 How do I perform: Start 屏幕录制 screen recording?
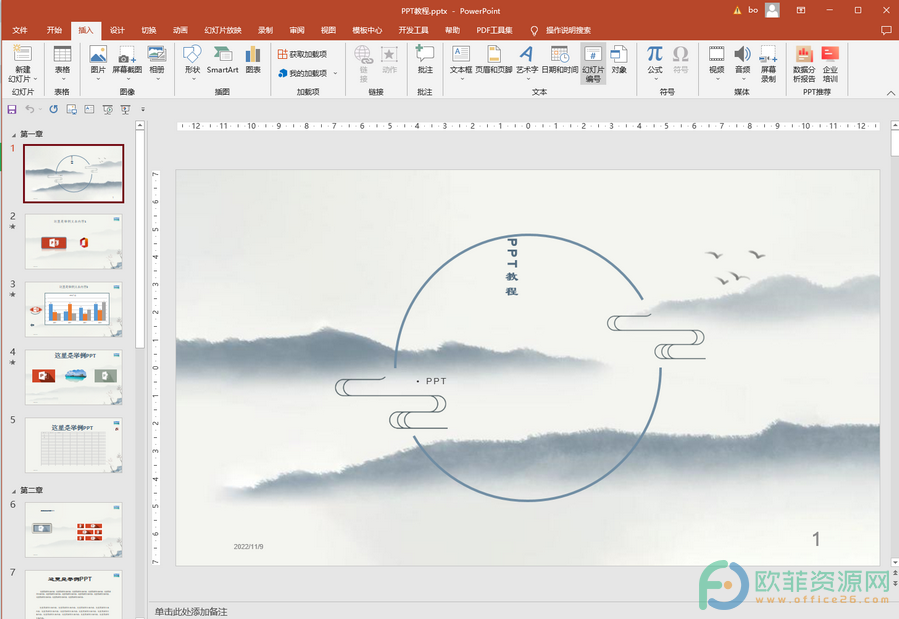click(x=768, y=64)
